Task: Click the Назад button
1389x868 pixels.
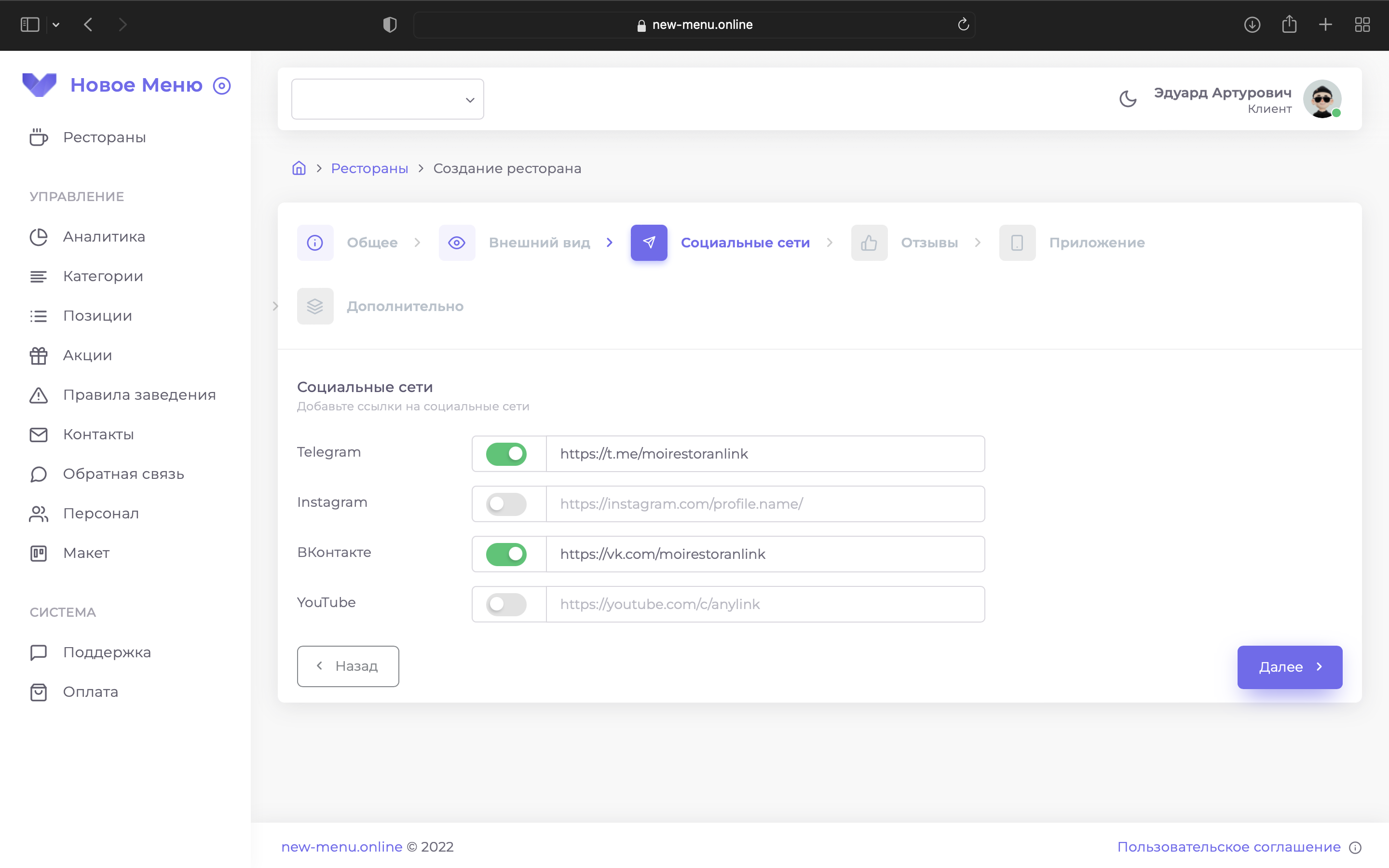Action: coord(348,666)
